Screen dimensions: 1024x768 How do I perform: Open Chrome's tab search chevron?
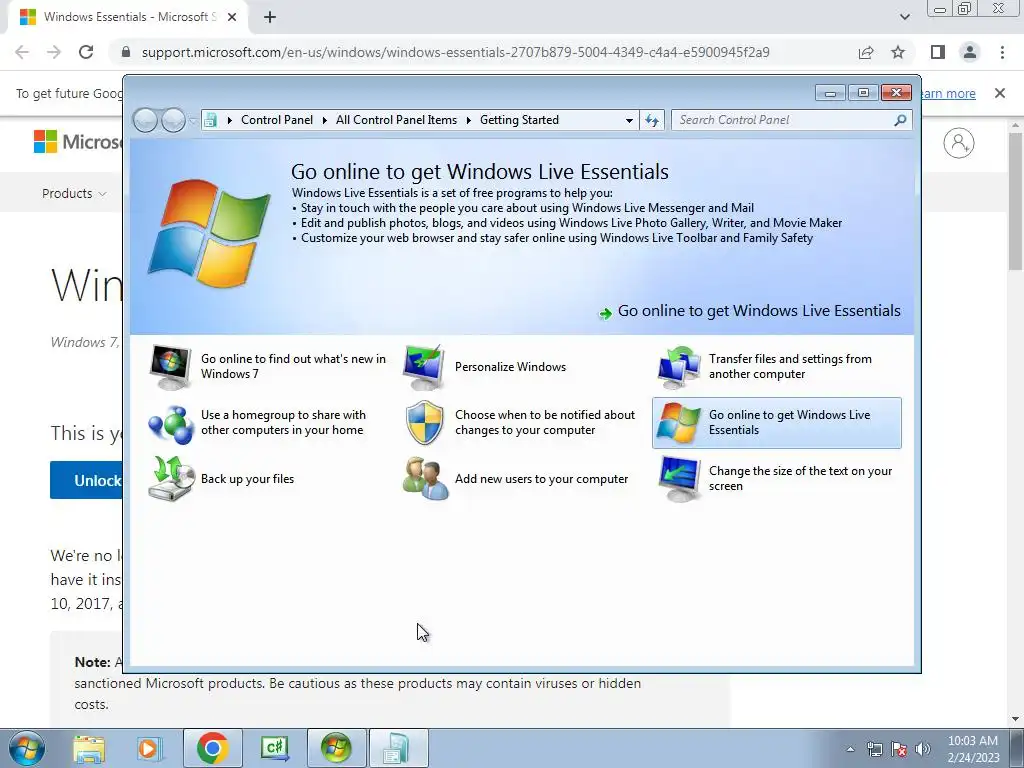coord(904,17)
